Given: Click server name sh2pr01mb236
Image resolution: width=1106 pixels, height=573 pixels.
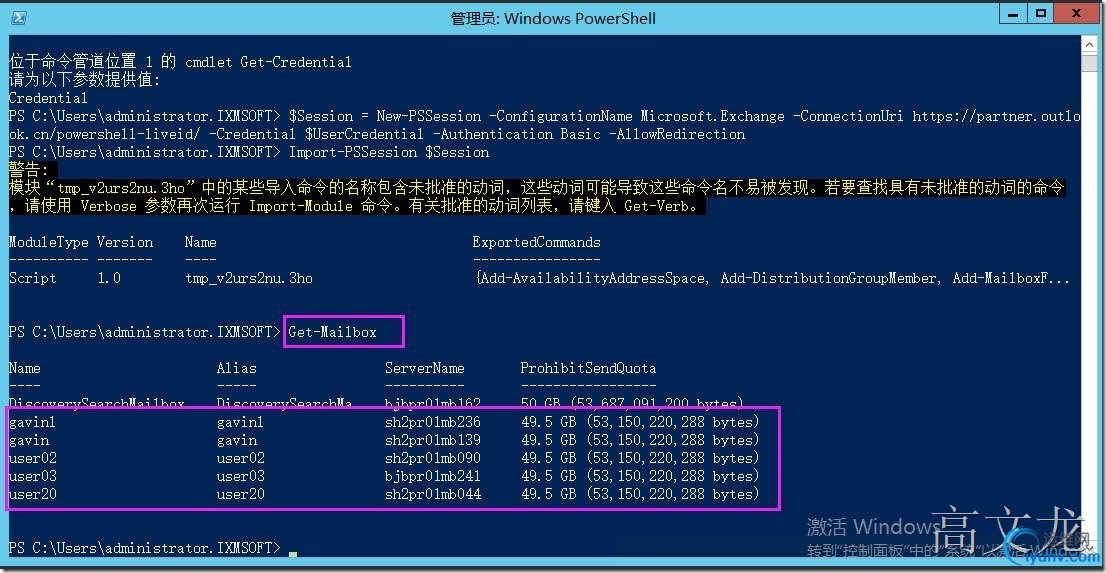Looking at the screenshot, I should point(432,422).
